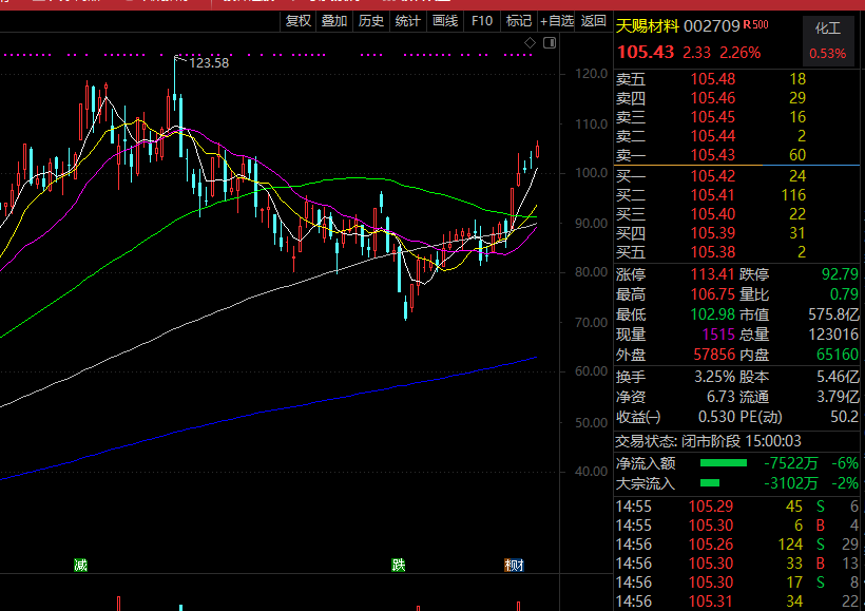Select the 14:56 trade at 105.26
The image size is (866, 612).
click(x=737, y=545)
